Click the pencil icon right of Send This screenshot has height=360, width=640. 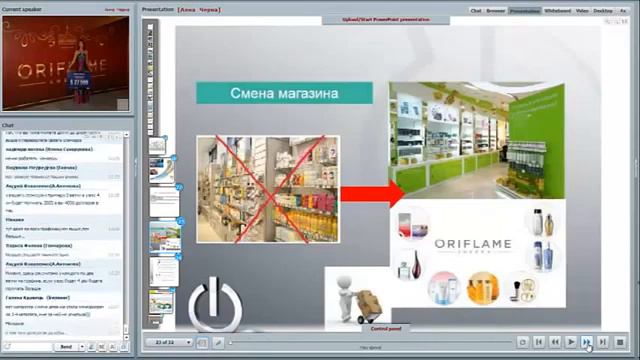click(91, 347)
